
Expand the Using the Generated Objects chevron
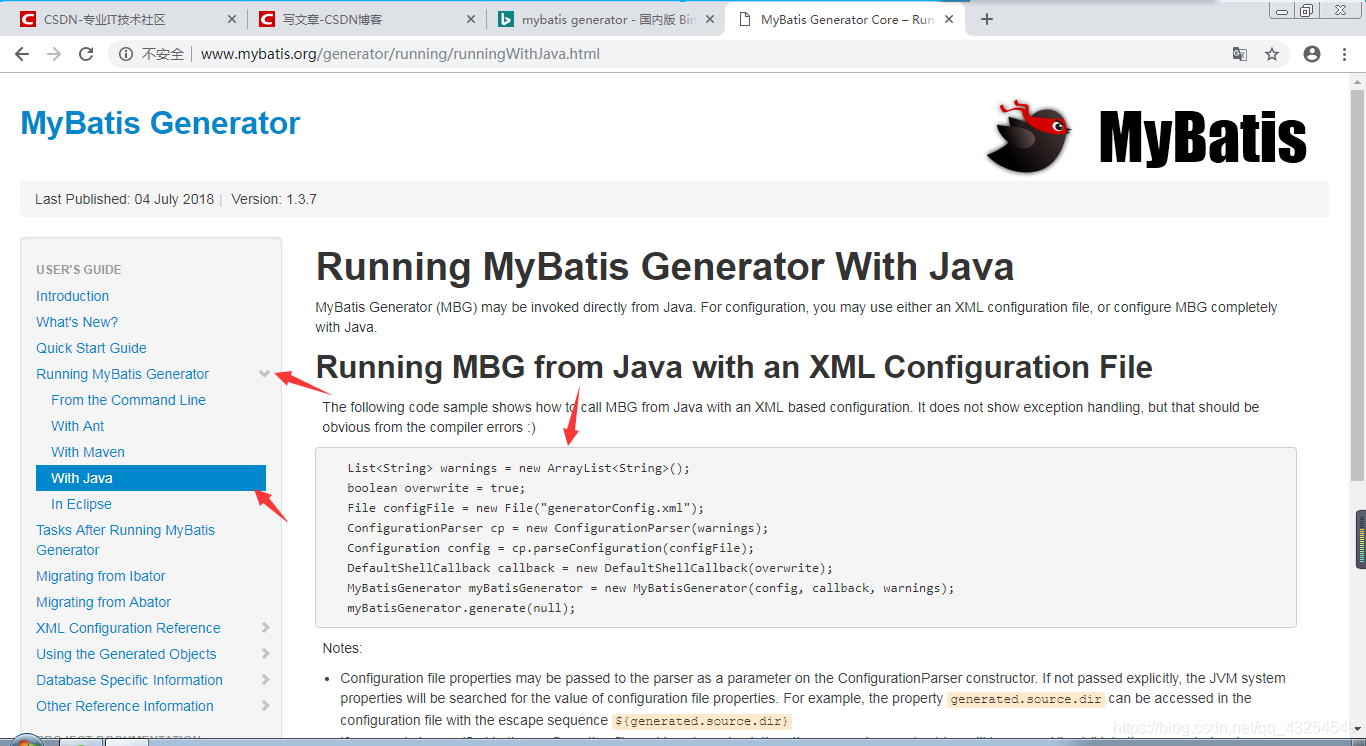[265, 654]
